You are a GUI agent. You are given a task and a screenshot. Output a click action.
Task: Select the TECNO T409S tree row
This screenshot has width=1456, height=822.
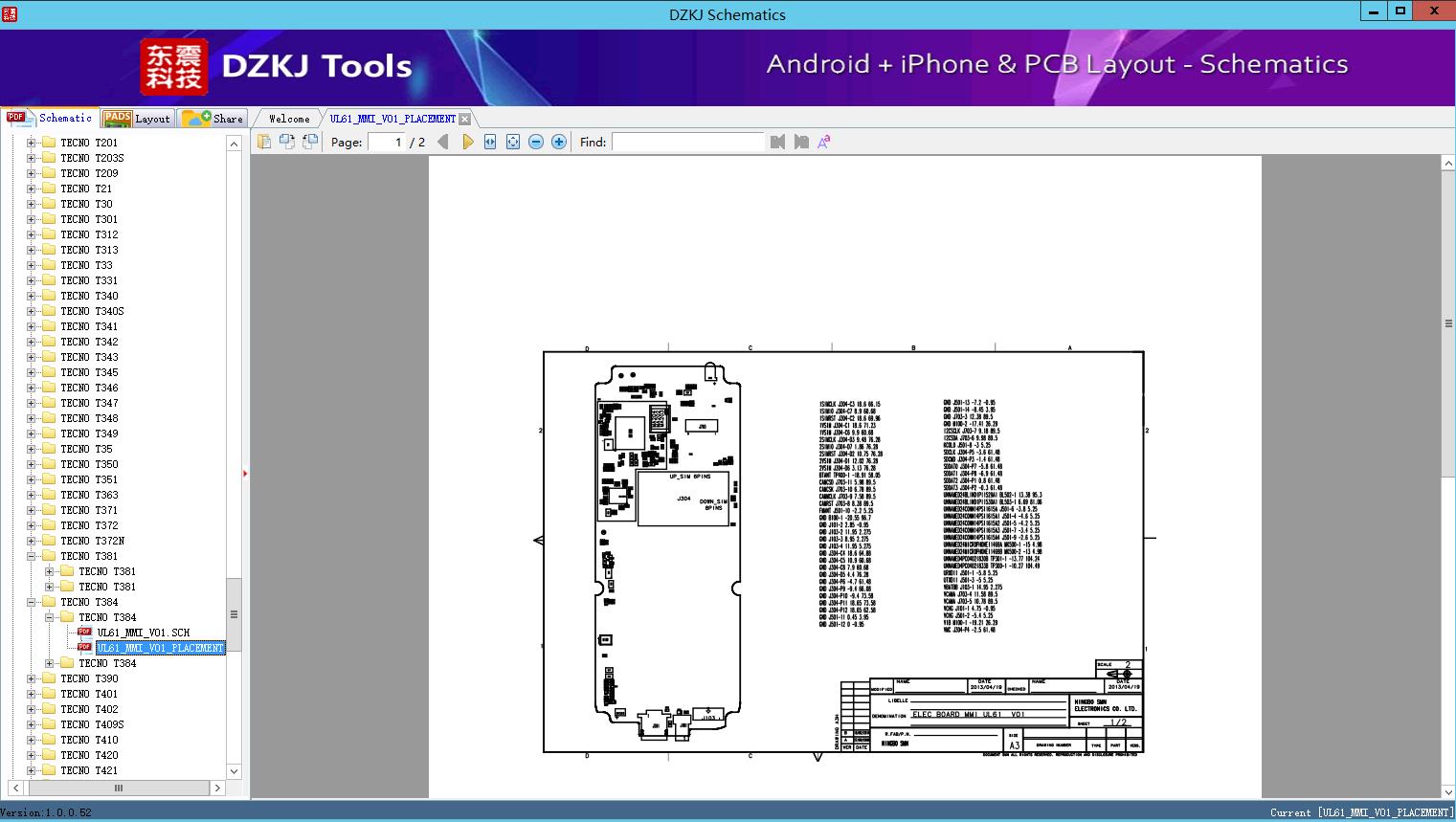click(92, 724)
